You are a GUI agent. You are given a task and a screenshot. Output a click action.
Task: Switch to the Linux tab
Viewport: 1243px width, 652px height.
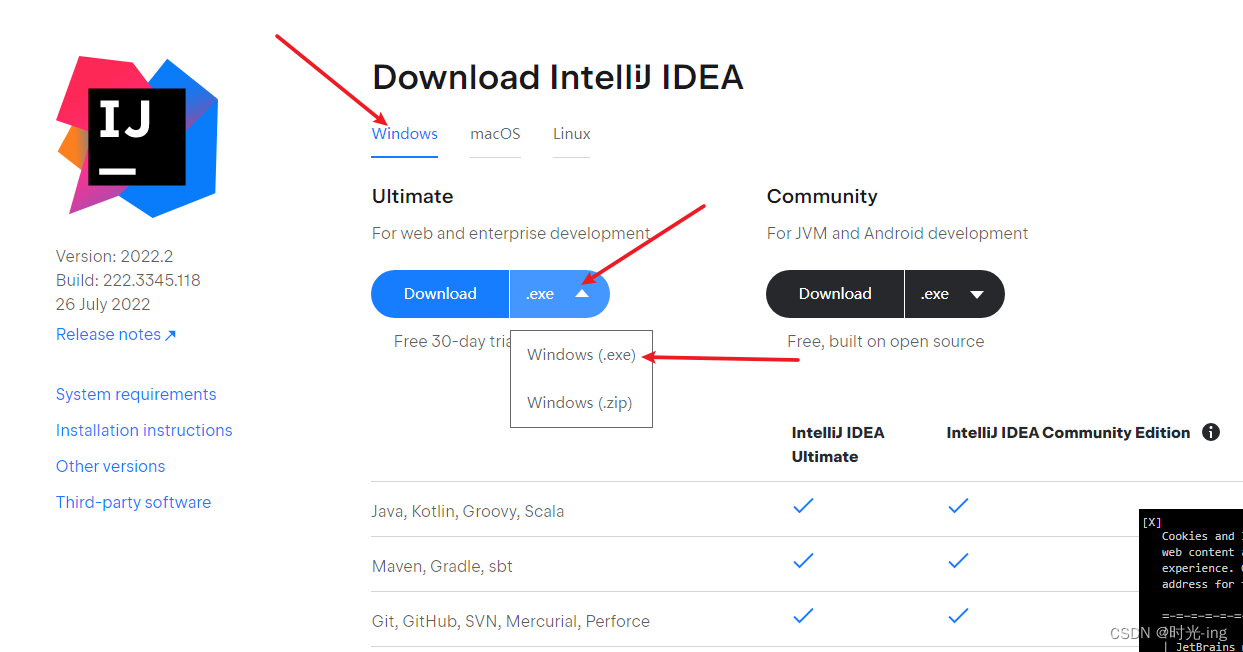pos(572,134)
